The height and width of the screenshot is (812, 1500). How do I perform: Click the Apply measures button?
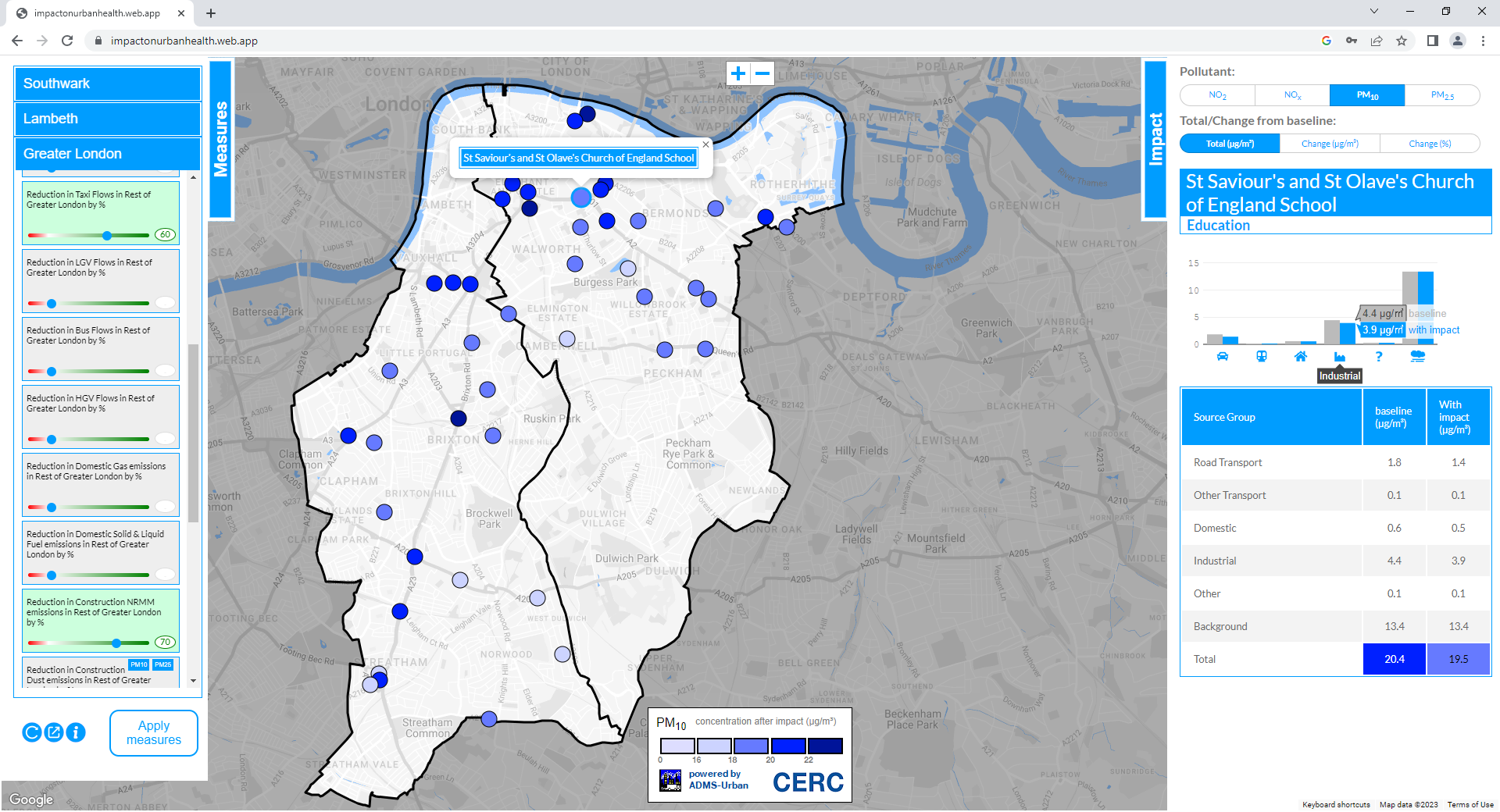pyautogui.click(x=154, y=733)
